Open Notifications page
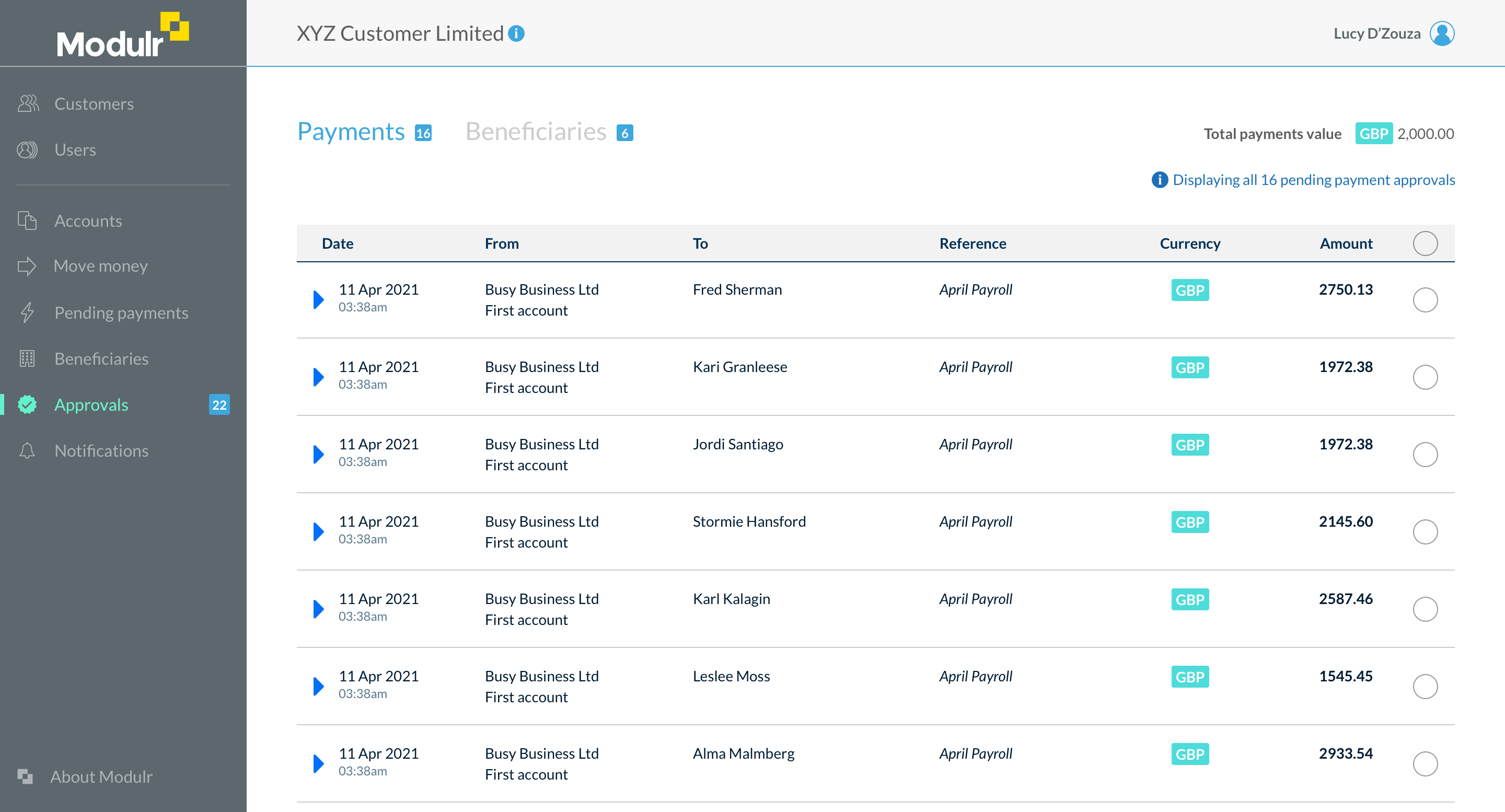The image size is (1505, 812). coord(102,450)
